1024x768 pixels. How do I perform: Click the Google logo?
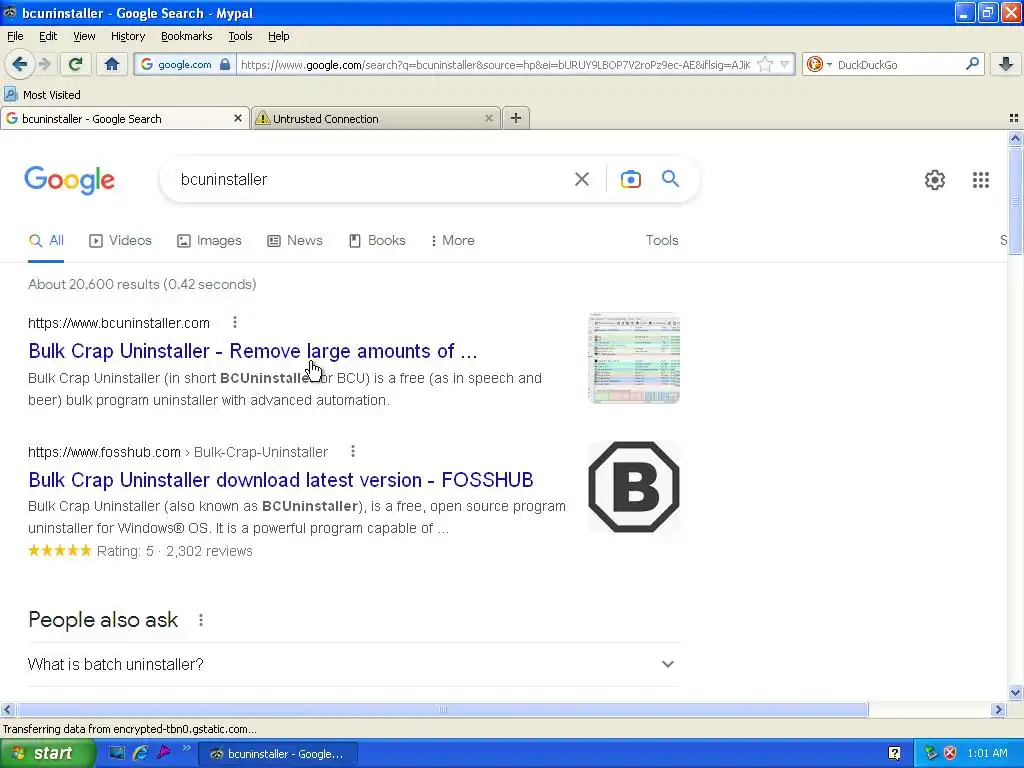[70, 180]
